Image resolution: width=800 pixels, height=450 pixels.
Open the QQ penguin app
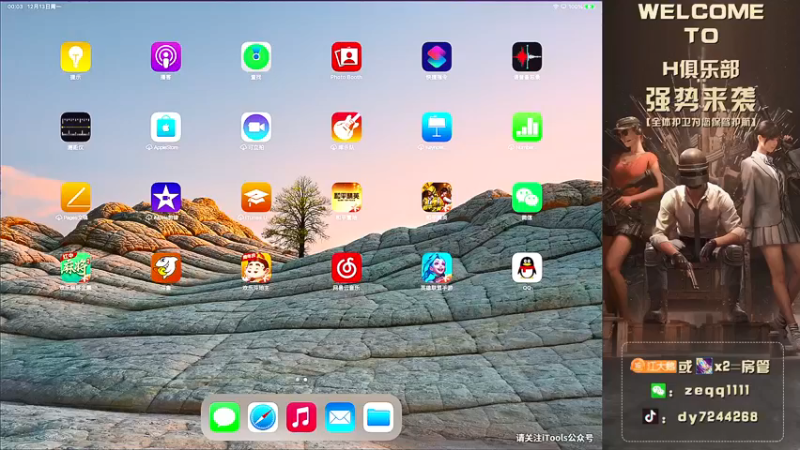[x=527, y=267]
